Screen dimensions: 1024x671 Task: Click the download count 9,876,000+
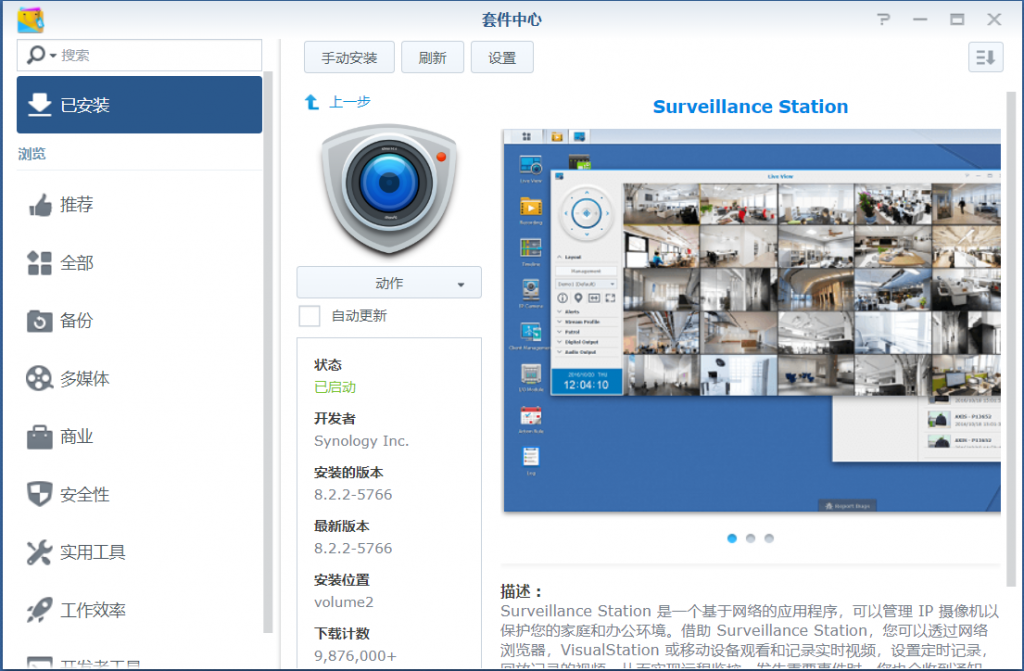(355, 655)
